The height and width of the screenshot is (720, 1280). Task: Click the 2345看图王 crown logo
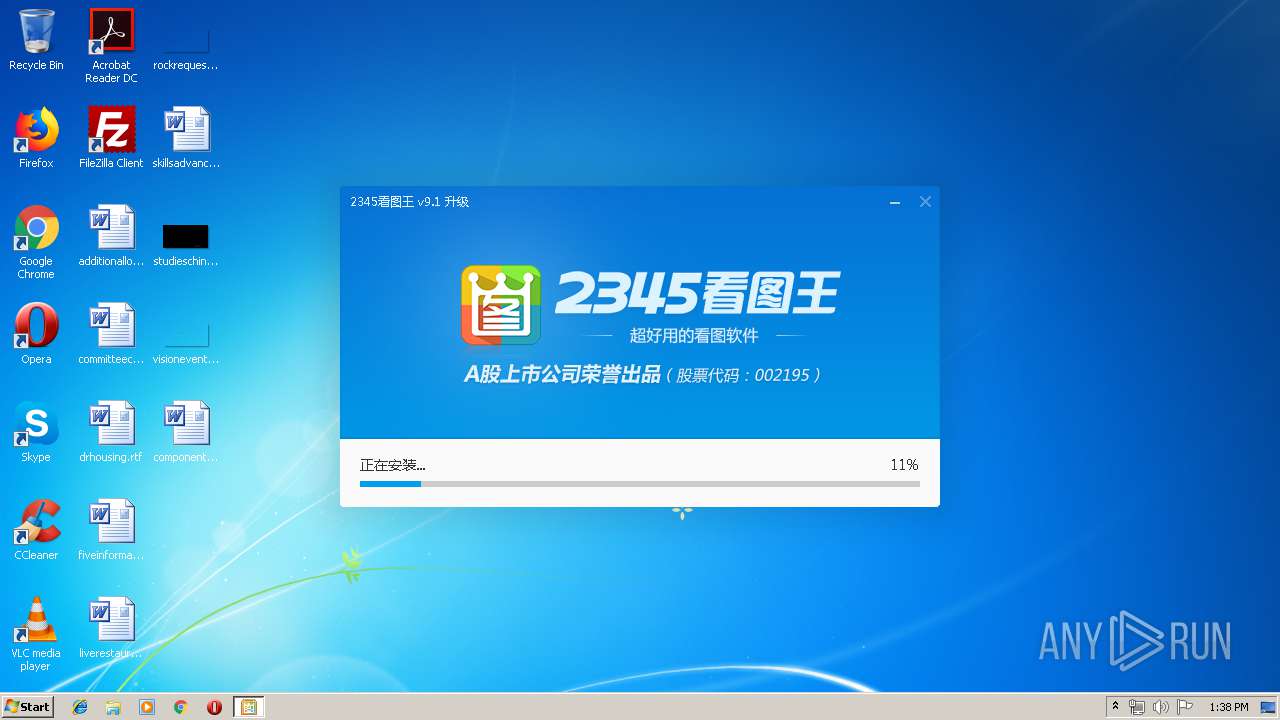pyautogui.click(x=501, y=305)
